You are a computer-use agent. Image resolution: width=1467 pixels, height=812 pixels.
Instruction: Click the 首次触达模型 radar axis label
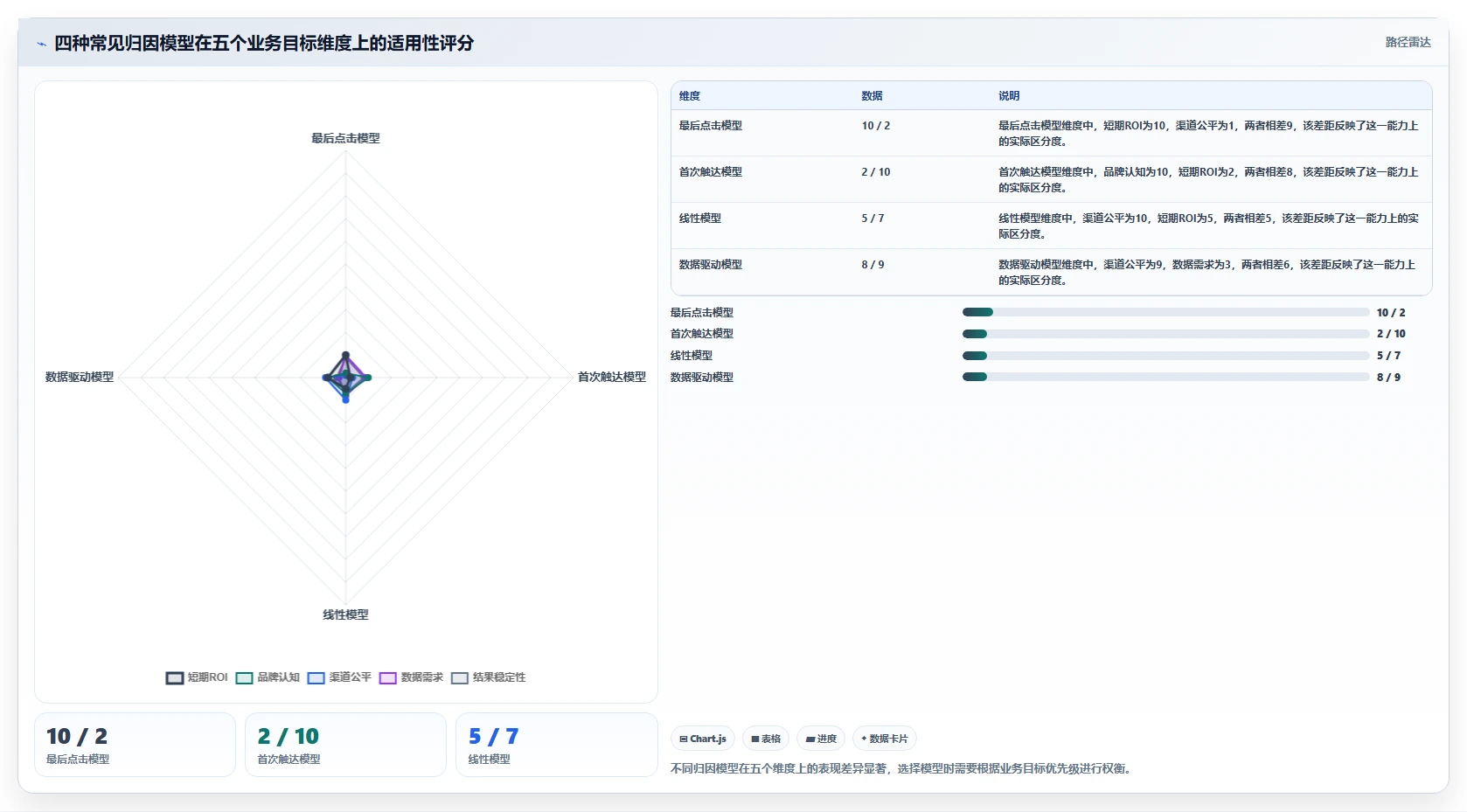click(x=611, y=377)
